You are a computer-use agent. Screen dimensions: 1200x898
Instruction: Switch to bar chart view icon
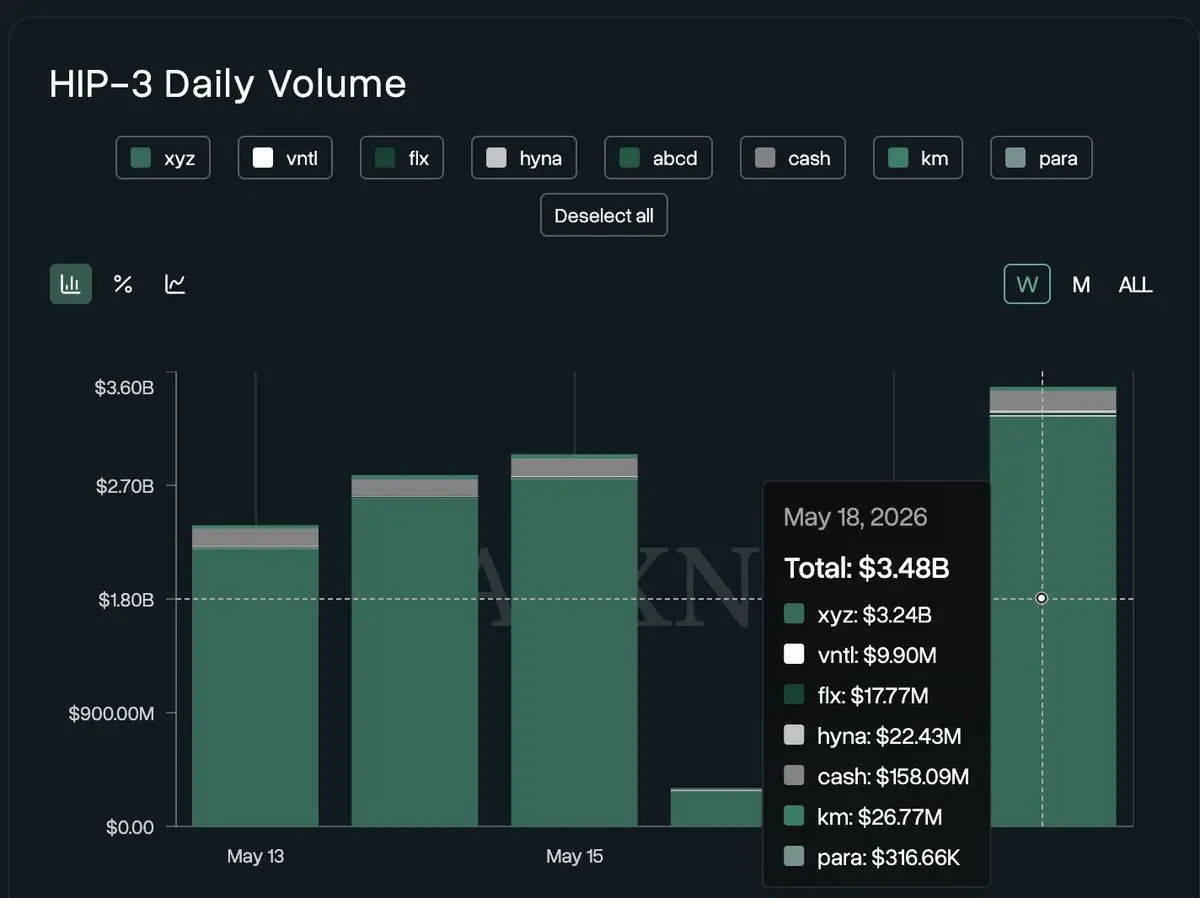pos(71,284)
